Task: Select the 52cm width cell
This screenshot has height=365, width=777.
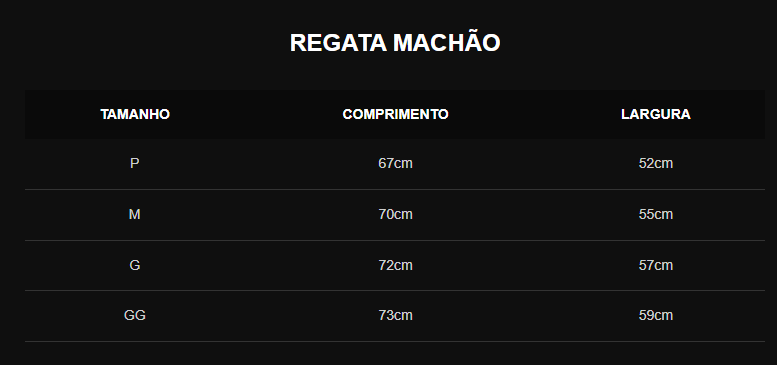Action: tap(656, 163)
